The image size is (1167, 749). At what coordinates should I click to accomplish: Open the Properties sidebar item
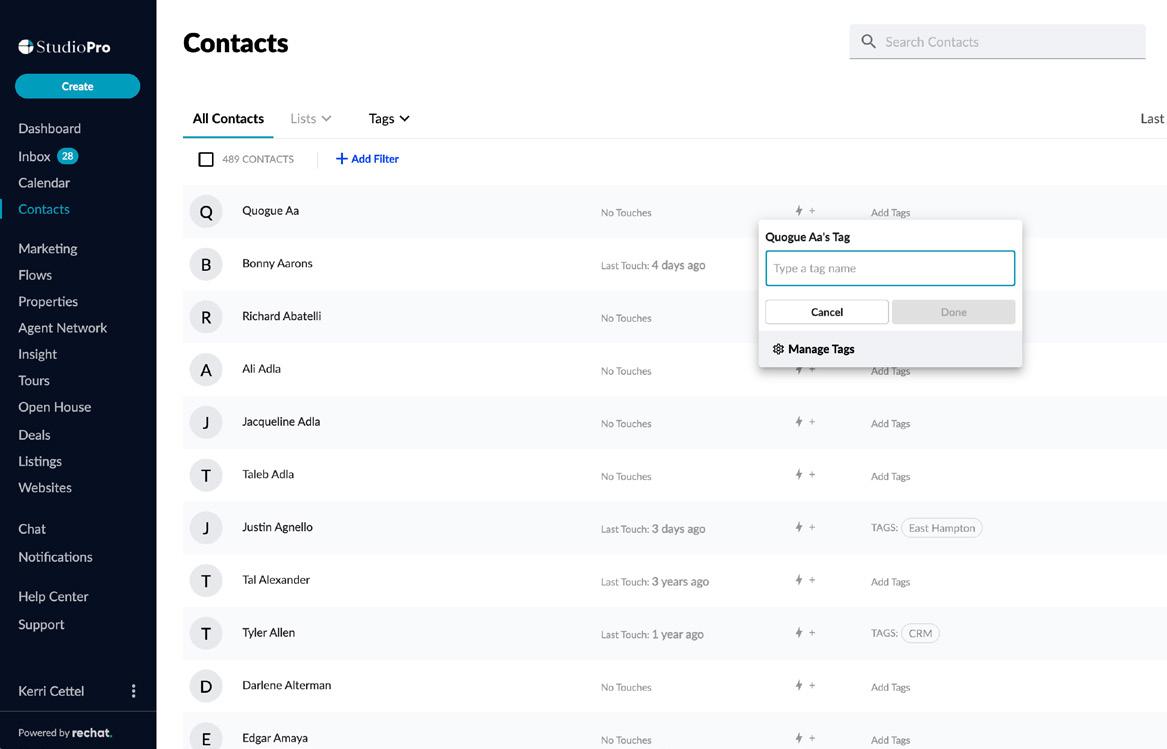tap(48, 302)
